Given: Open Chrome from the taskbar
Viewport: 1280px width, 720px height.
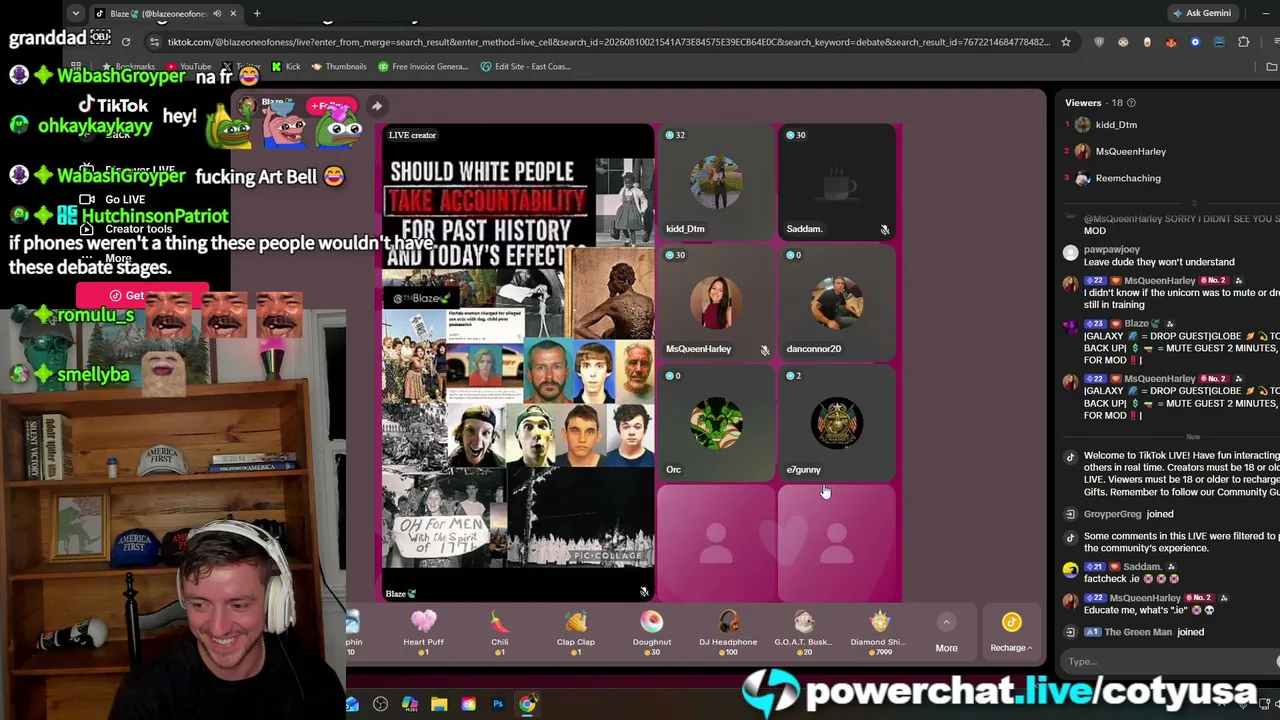Looking at the screenshot, I should click(x=527, y=705).
